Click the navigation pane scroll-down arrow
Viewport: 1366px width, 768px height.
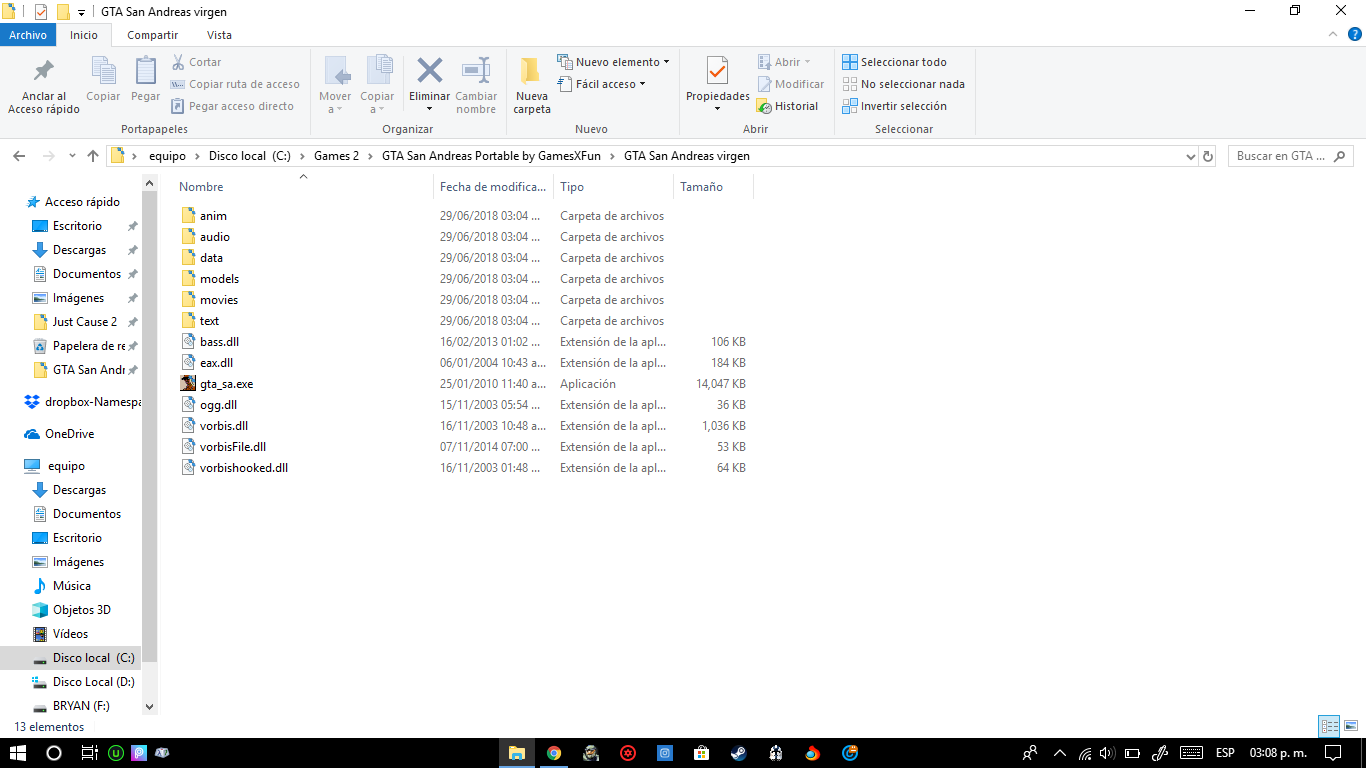[150, 706]
